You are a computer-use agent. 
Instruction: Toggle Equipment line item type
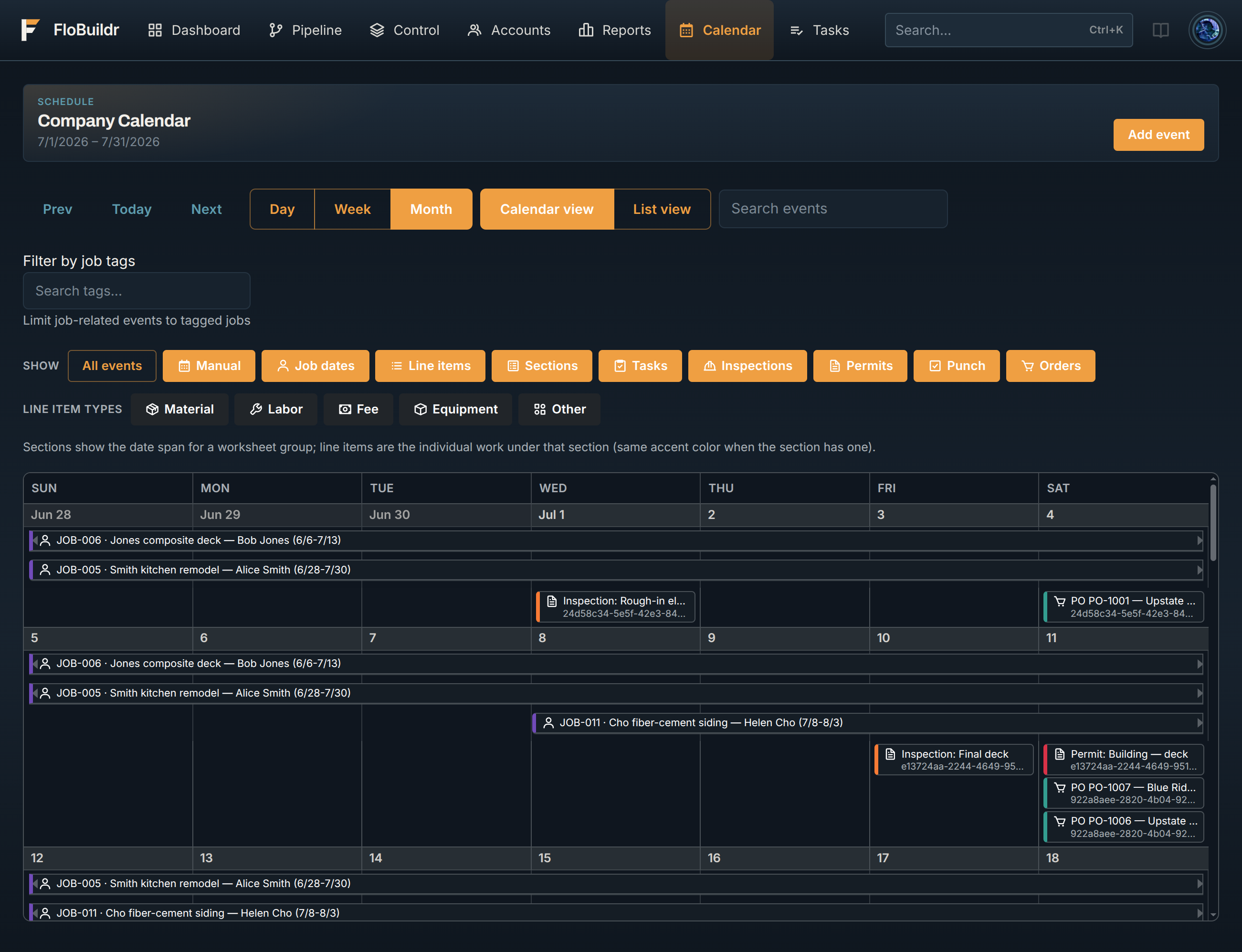[455, 410]
